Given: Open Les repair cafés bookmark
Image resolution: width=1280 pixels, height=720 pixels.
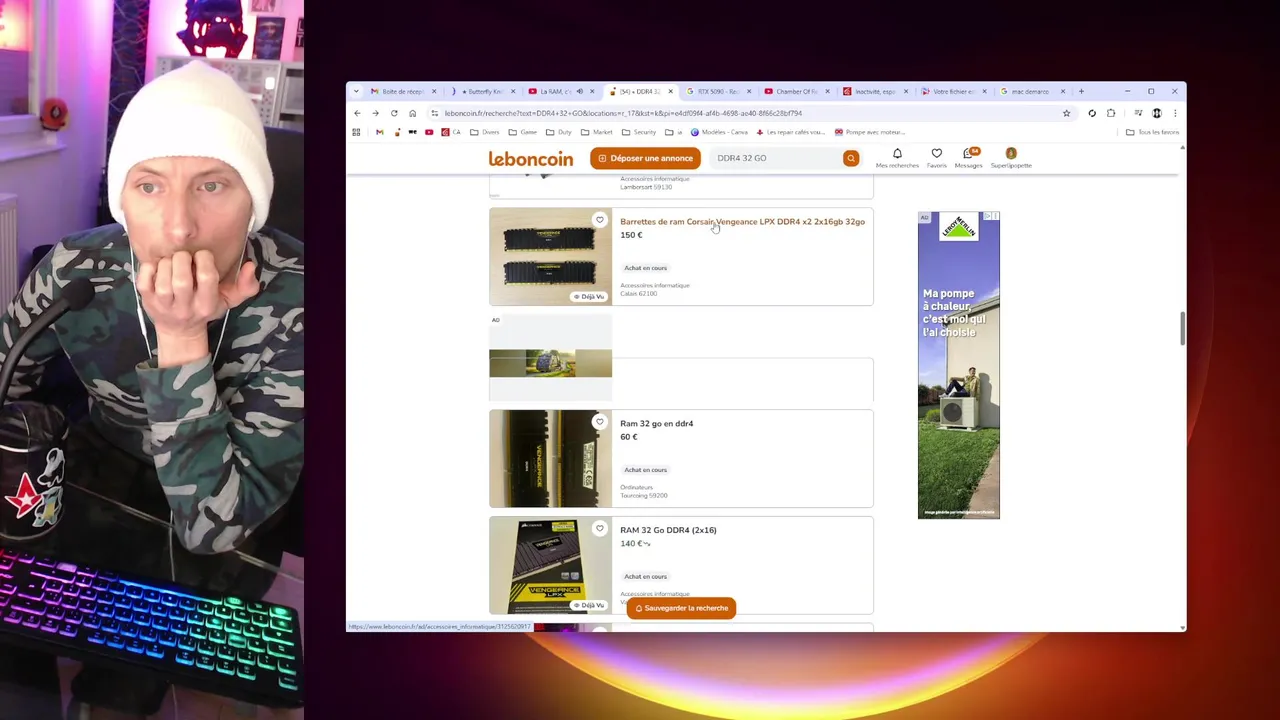Looking at the screenshot, I should (x=791, y=132).
